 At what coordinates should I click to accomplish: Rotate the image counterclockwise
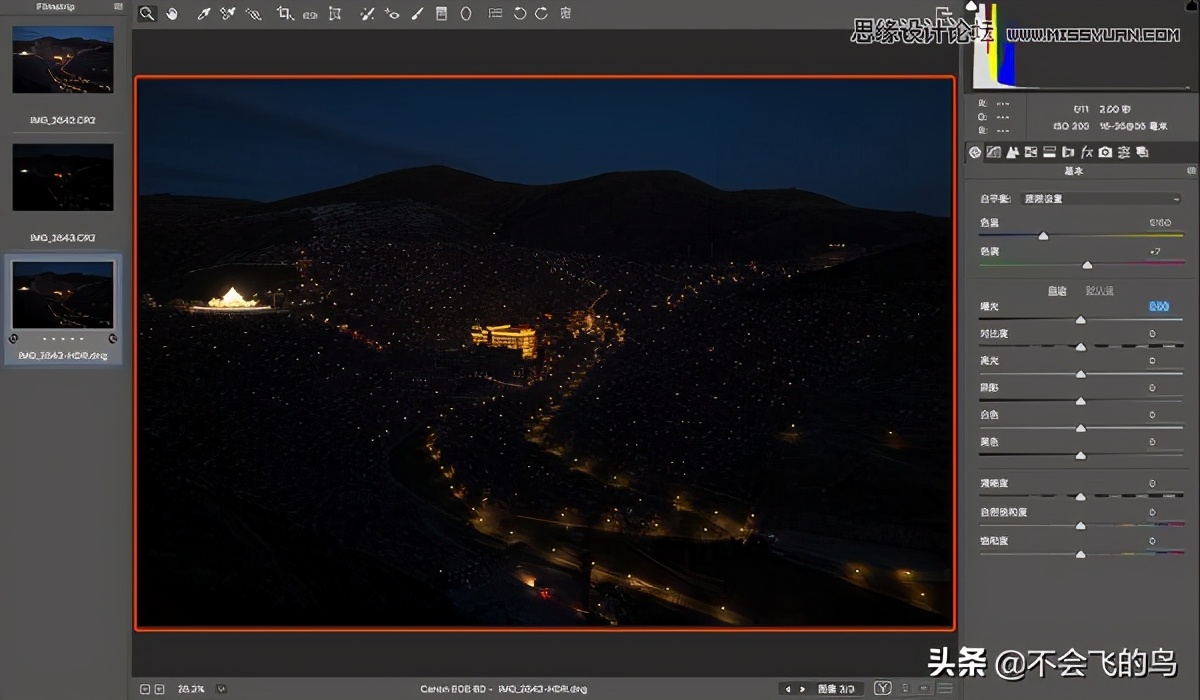519,13
